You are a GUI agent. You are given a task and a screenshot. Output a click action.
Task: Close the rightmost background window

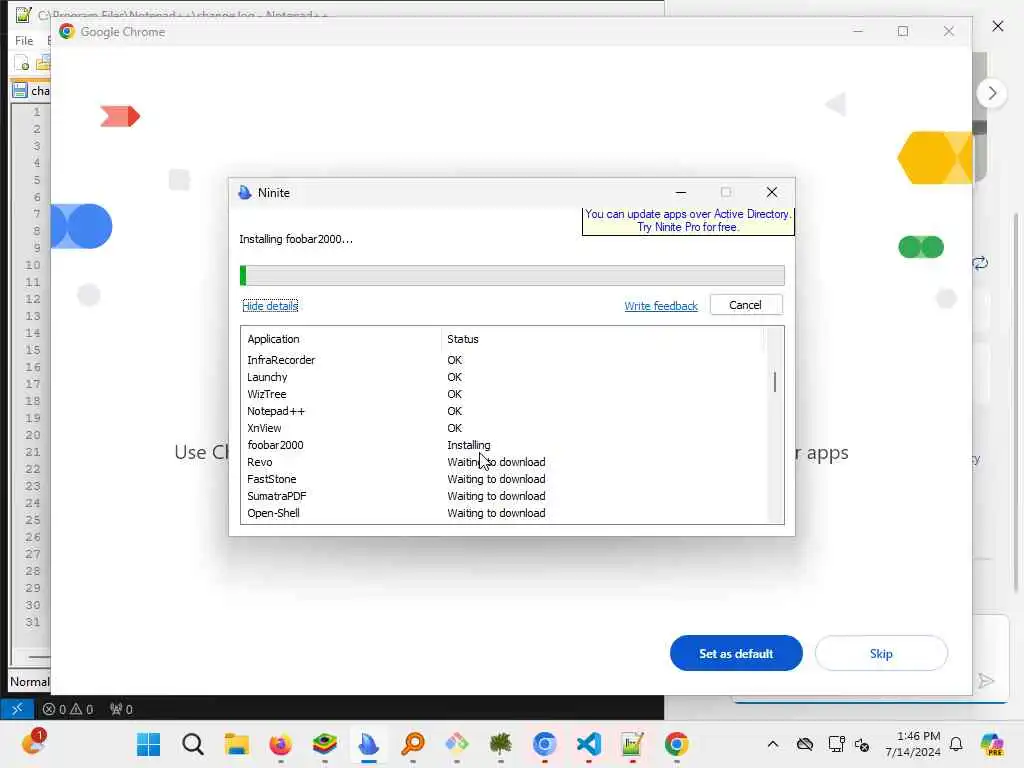997,26
